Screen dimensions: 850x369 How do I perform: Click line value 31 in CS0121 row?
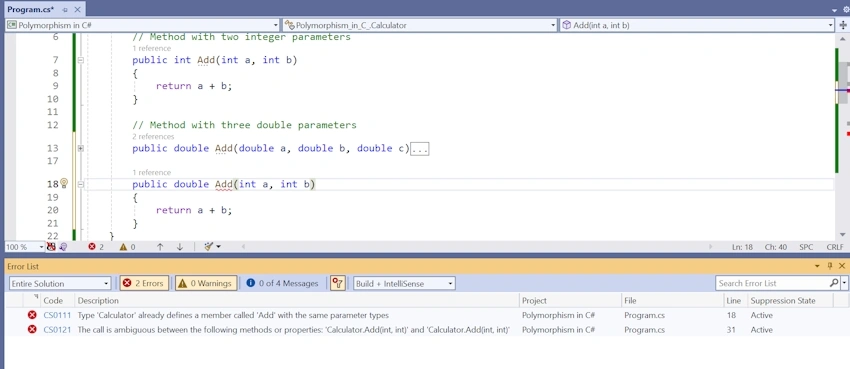click(732, 329)
